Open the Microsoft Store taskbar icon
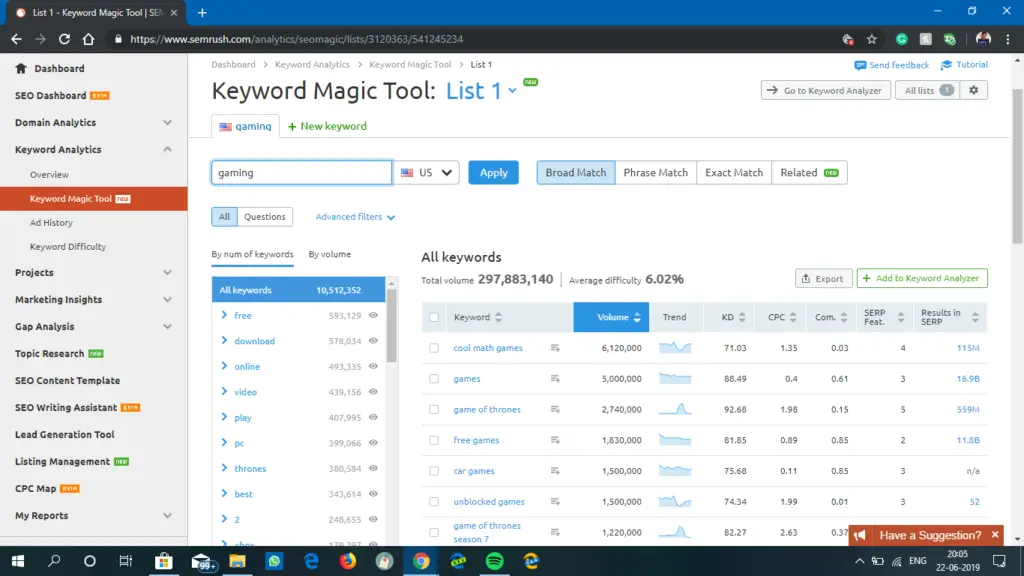The height and width of the screenshot is (576, 1024). (164, 561)
